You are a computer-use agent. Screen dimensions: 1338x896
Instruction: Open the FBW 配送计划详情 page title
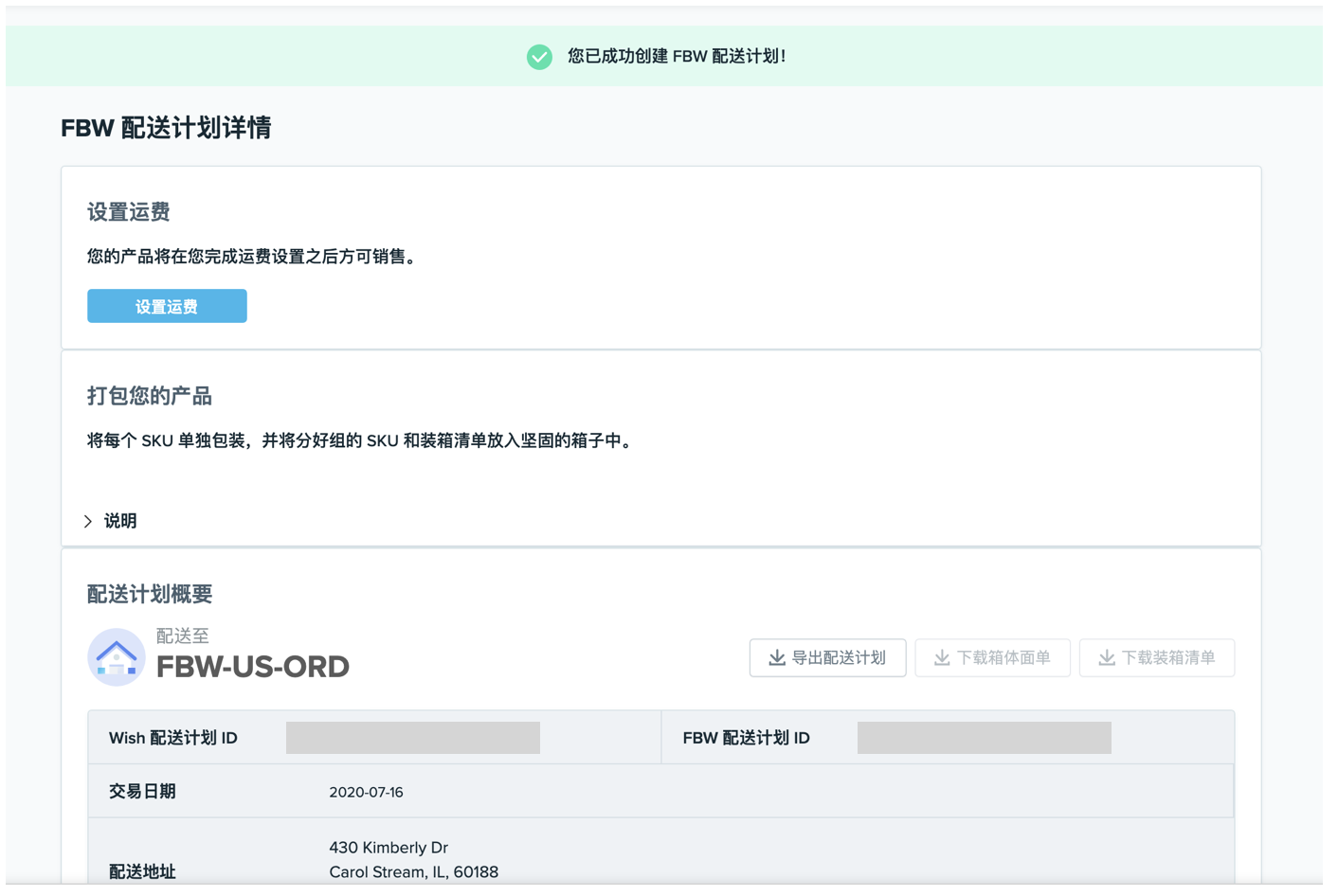165,127
